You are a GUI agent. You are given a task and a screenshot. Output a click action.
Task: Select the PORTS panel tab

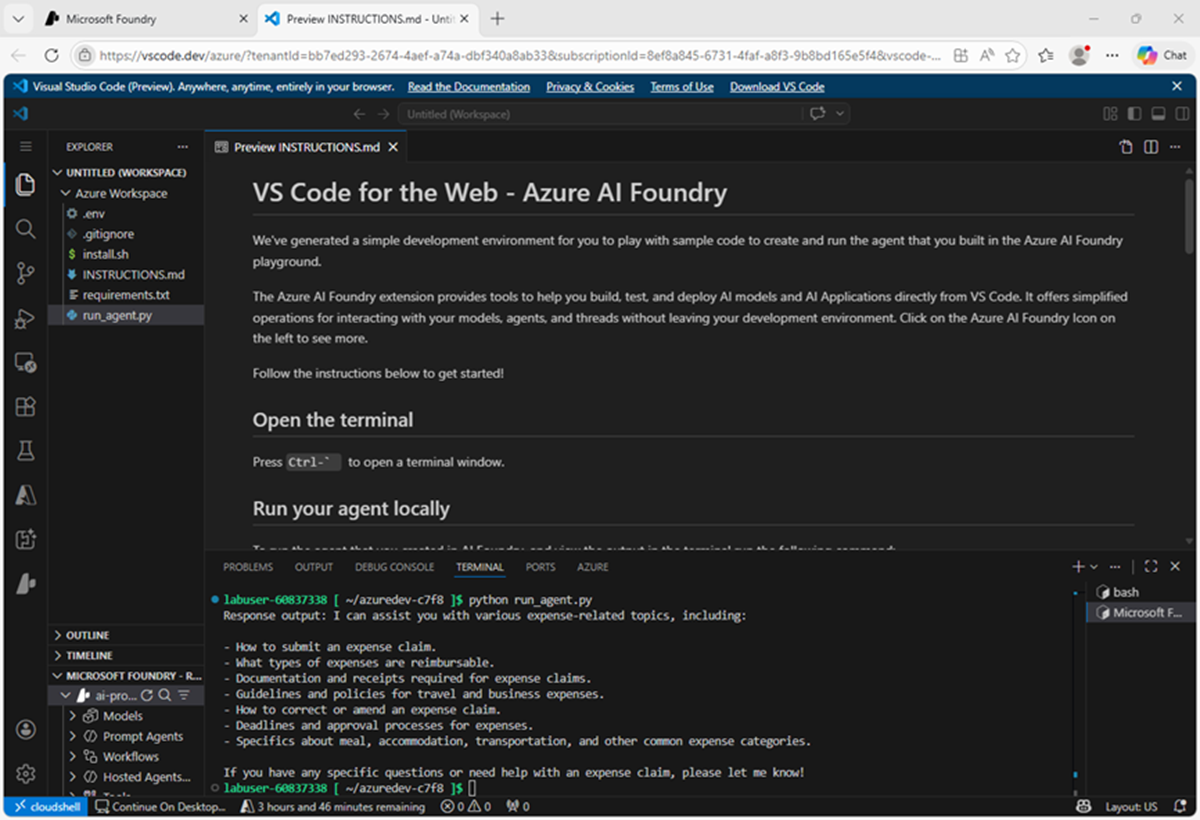540,566
